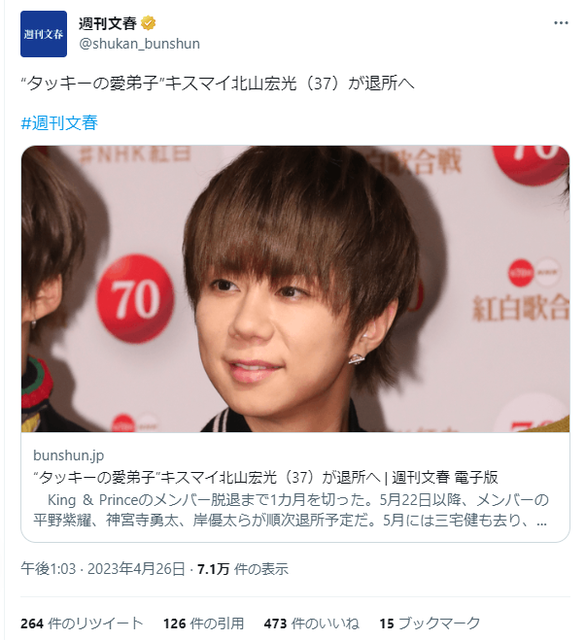Click the 午後1:03 timestamp
This screenshot has width=586, height=640.
[x=48, y=569]
